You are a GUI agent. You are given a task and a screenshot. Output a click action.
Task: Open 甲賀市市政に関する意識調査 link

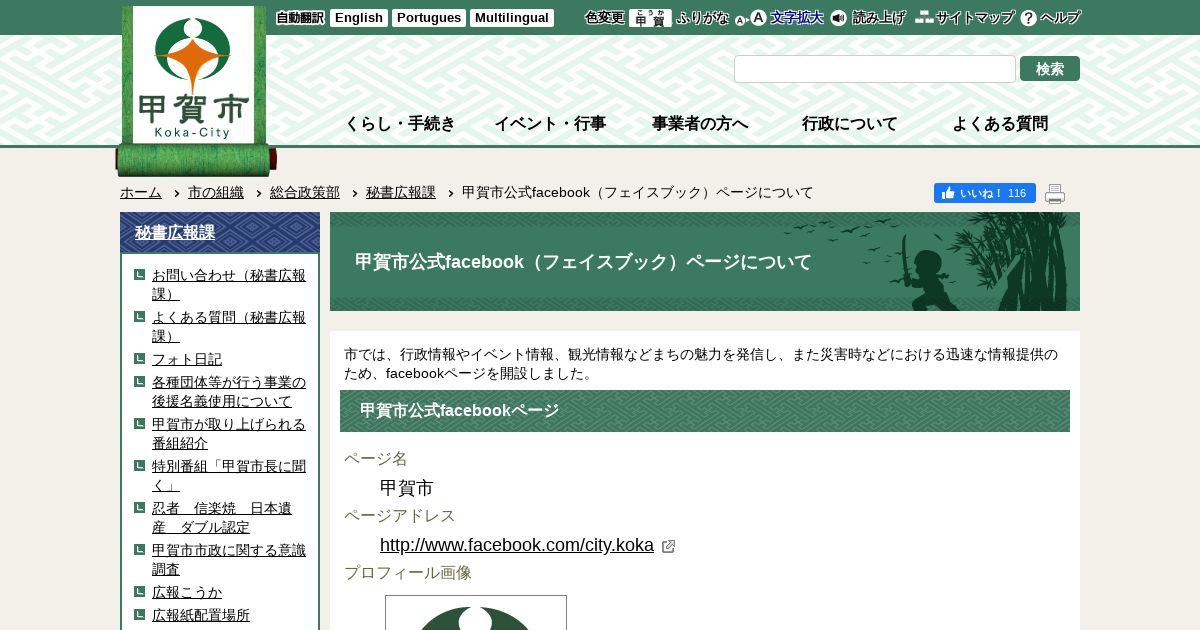229,559
